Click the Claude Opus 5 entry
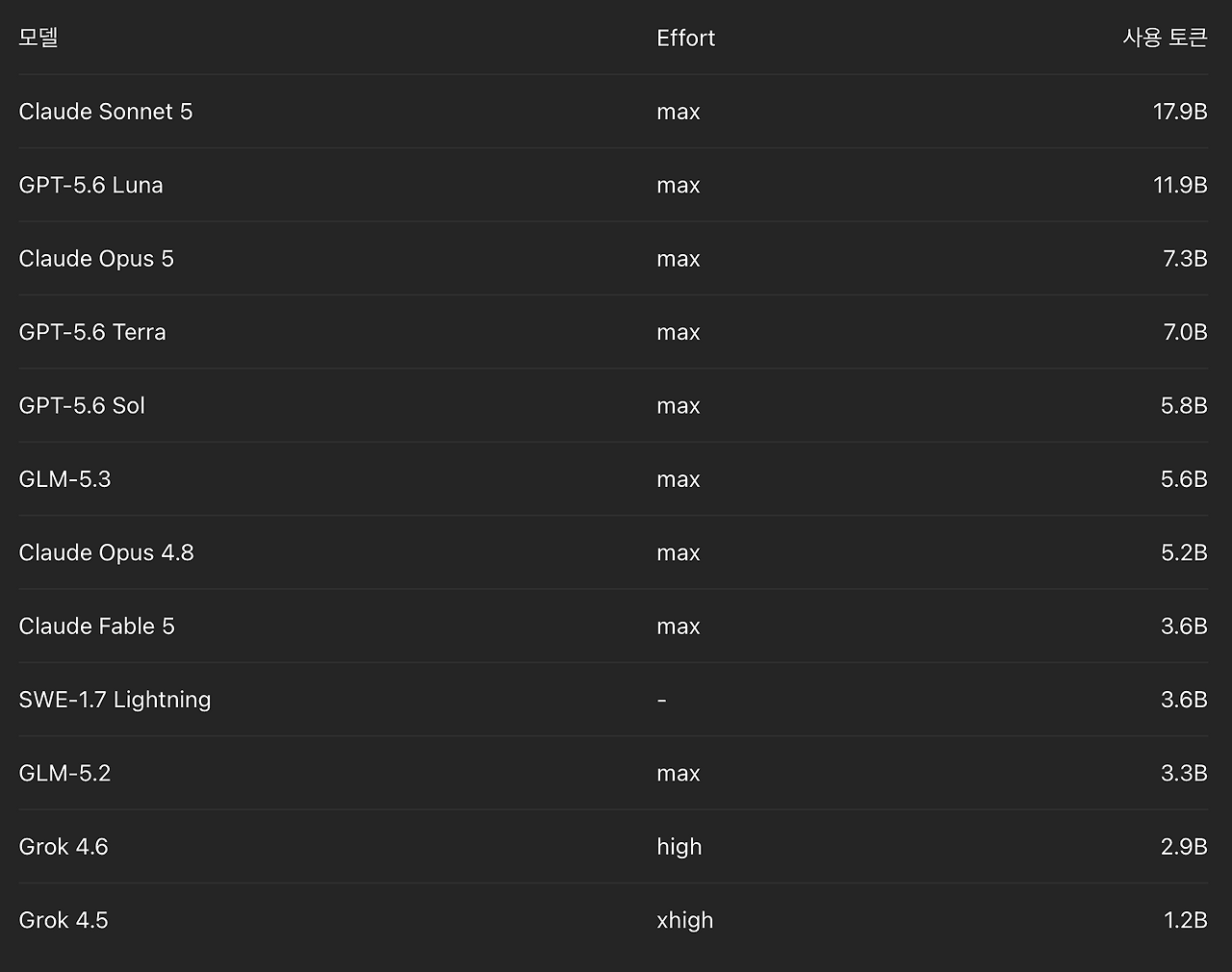1232x972 pixels. click(x=96, y=259)
